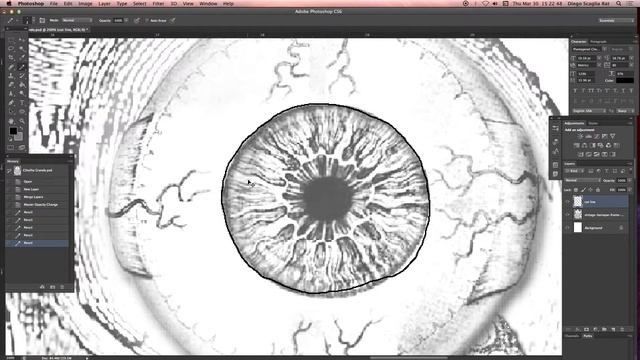640x360 pixels.
Task: Hide the vintage halftone layer
Action: pos(567,215)
